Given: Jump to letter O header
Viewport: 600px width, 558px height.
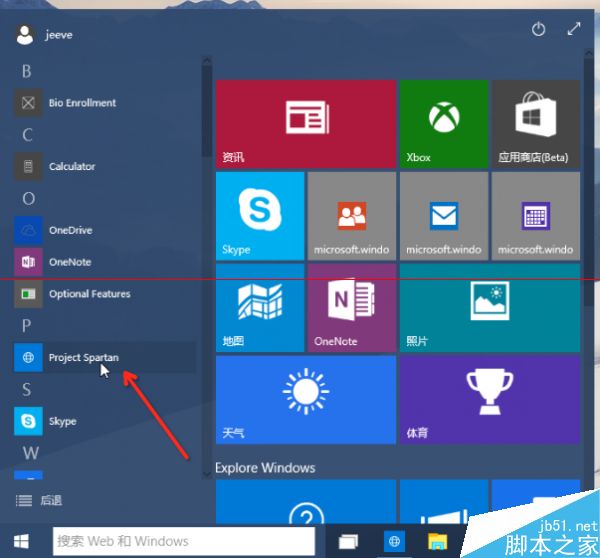Looking at the screenshot, I should point(28,199).
